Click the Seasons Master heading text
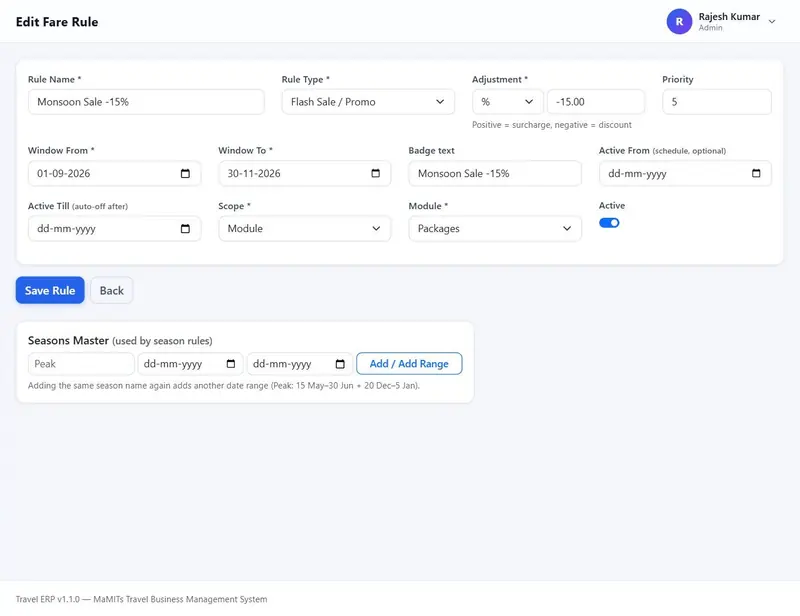 pyautogui.click(x=68, y=340)
